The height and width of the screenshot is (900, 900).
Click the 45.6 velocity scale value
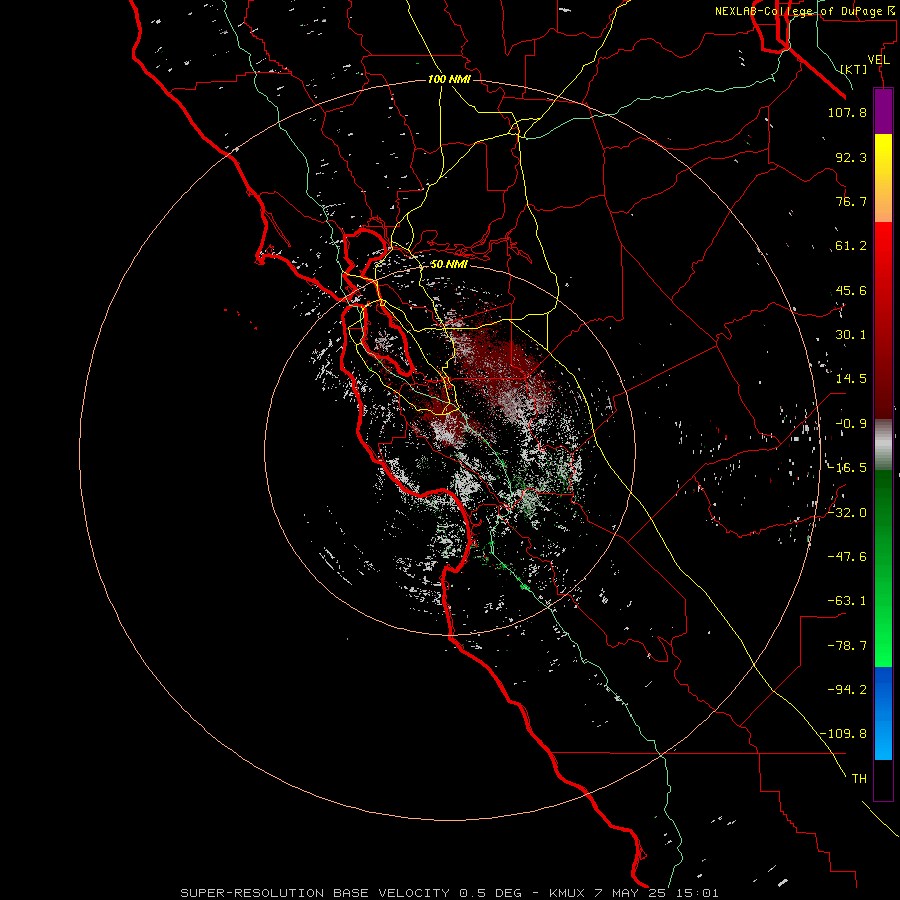851,290
